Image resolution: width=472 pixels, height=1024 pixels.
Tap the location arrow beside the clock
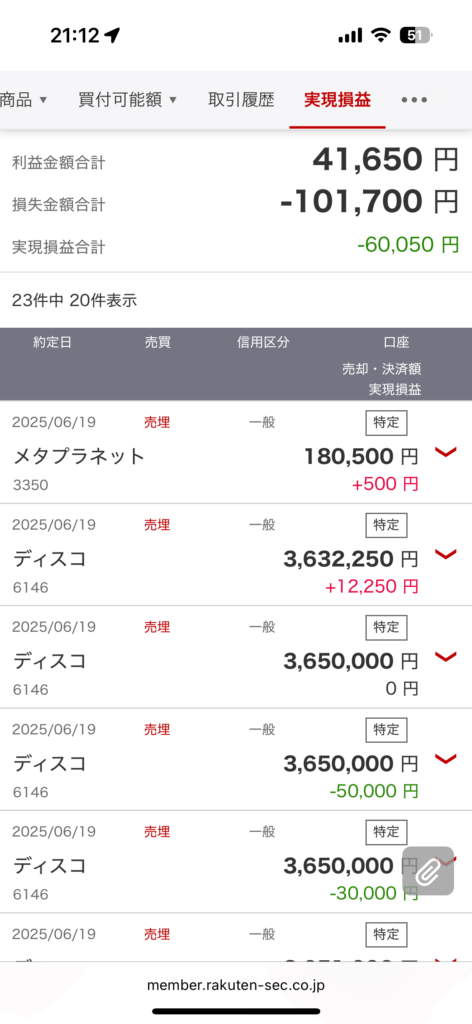(x=112, y=35)
